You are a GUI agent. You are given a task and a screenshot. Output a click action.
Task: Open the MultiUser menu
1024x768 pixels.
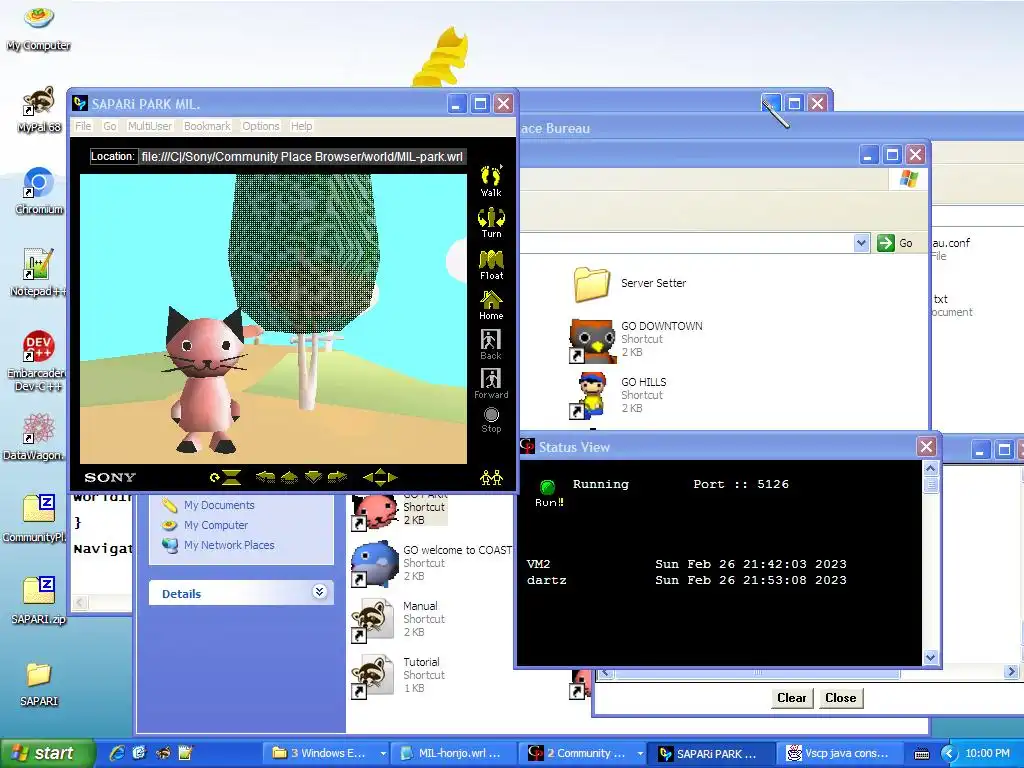(x=150, y=126)
